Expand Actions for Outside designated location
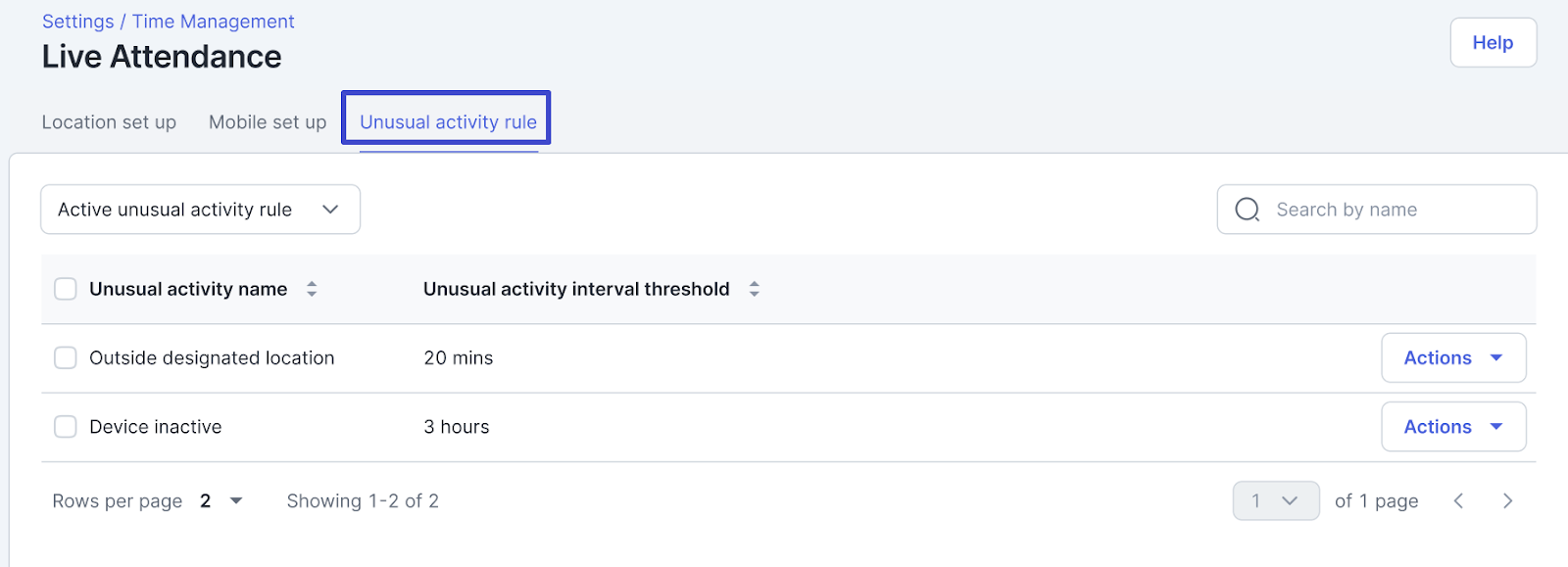1568x567 pixels. point(1452,358)
